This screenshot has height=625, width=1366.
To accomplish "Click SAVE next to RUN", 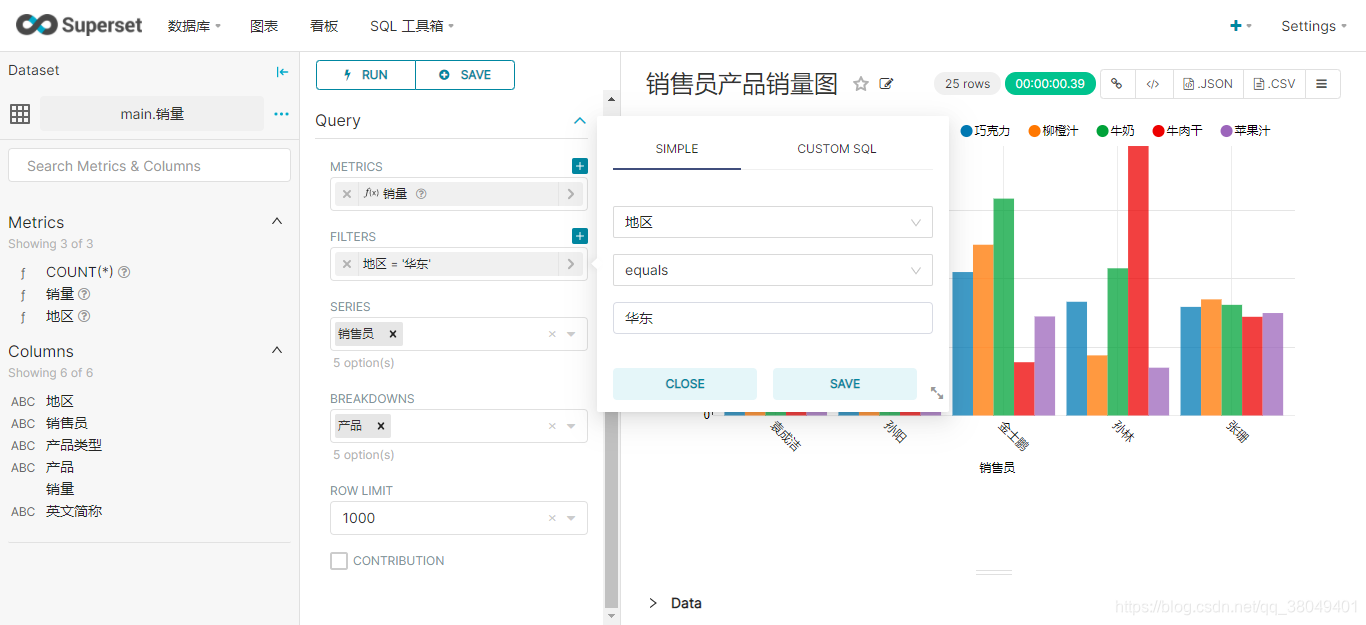I will click(465, 75).
